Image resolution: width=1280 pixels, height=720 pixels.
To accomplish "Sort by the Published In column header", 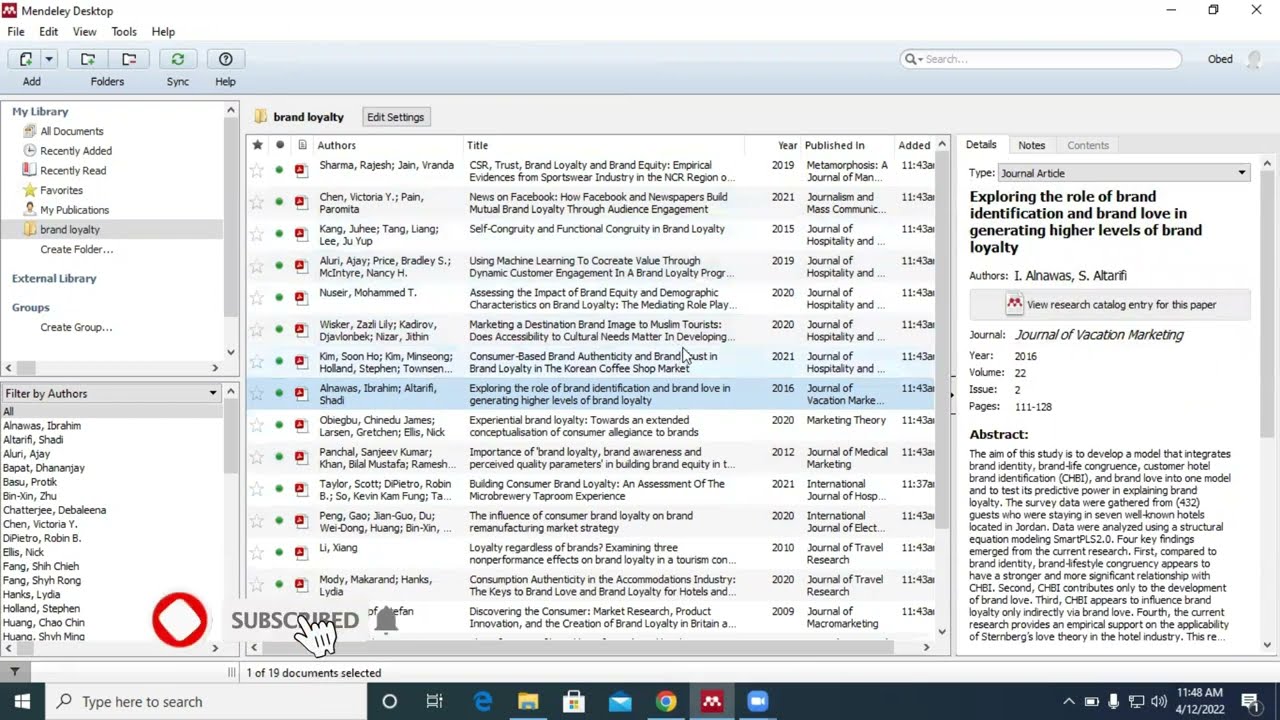I will [x=848, y=145].
